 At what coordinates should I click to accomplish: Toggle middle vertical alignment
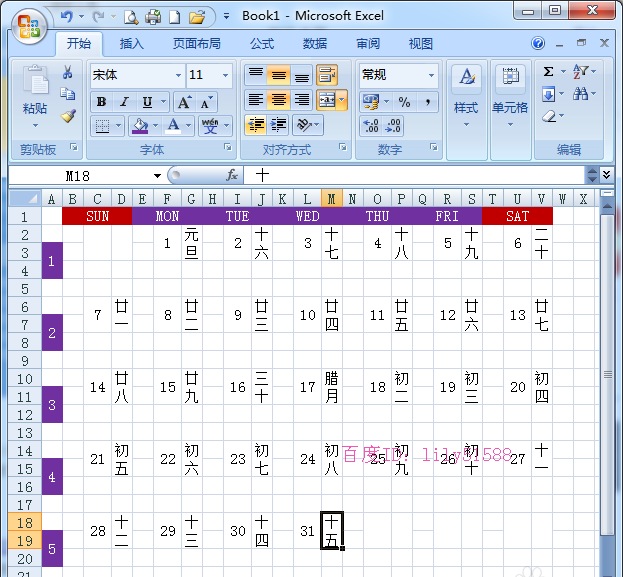pyautogui.click(x=279, y=74)
